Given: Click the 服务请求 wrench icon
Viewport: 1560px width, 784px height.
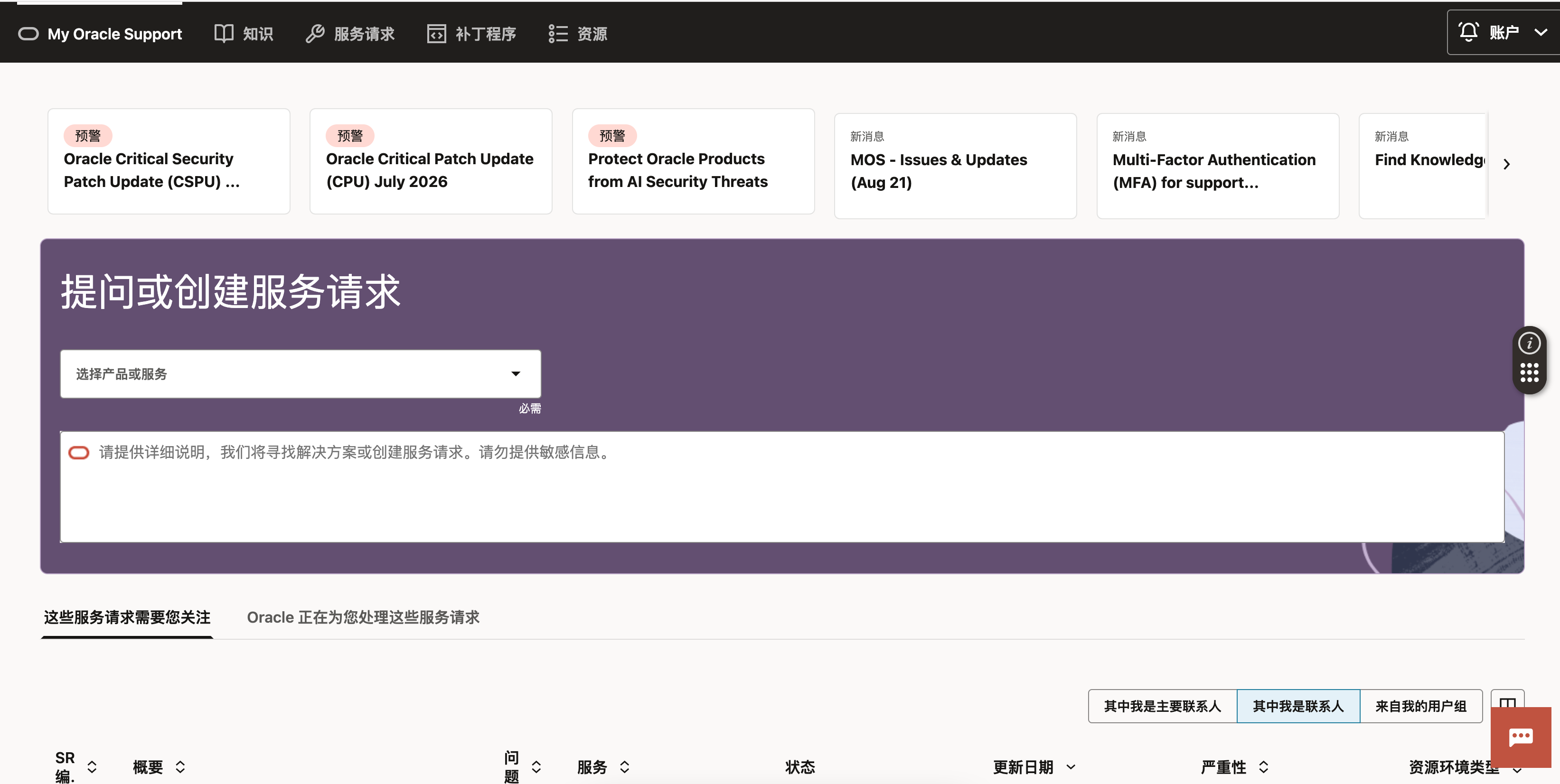Looking at the screenshot, I should (x=315, y=34).
